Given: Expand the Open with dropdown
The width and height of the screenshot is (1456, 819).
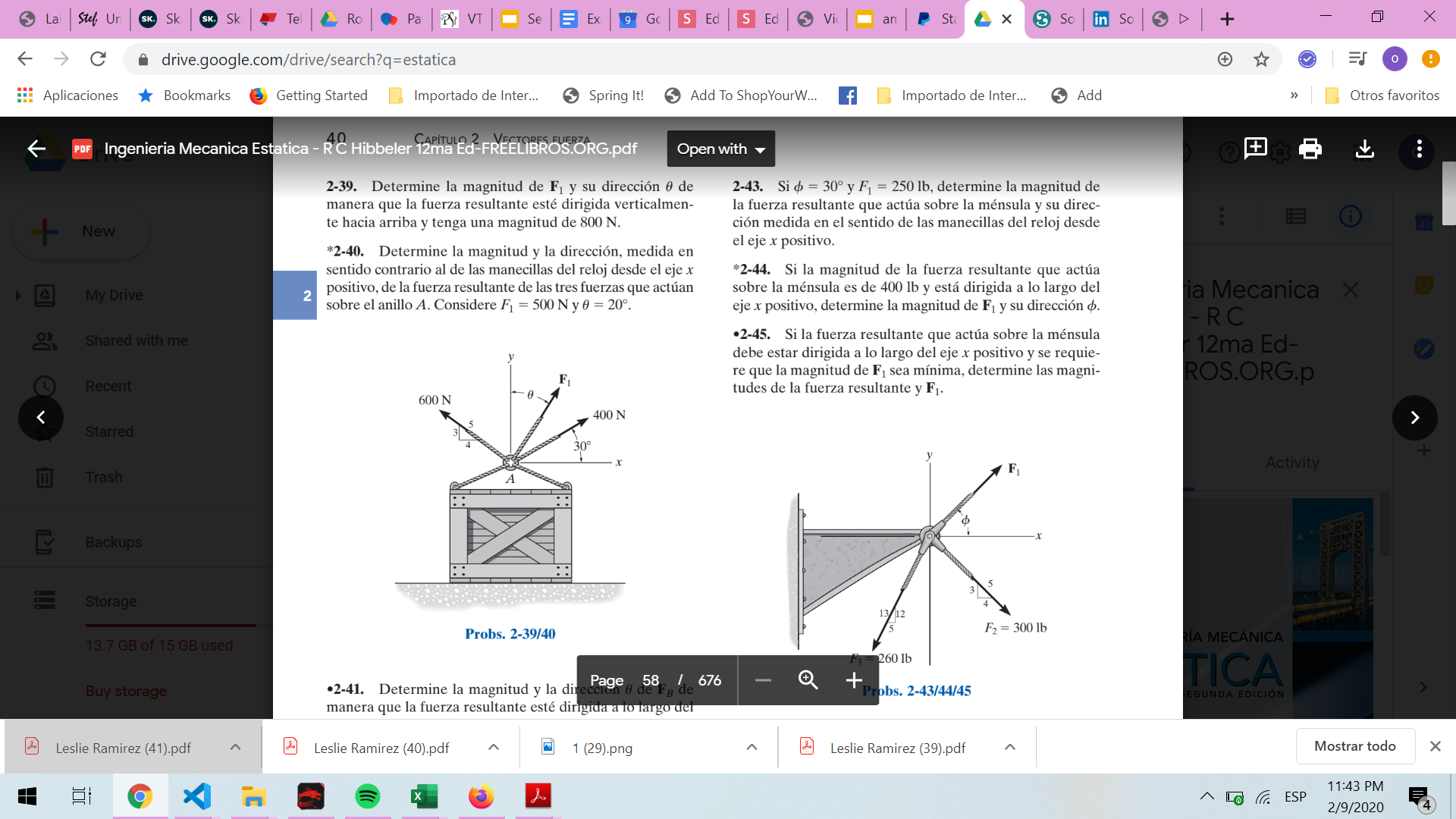Looking at the screenshot, I should [x=721, y=149].
